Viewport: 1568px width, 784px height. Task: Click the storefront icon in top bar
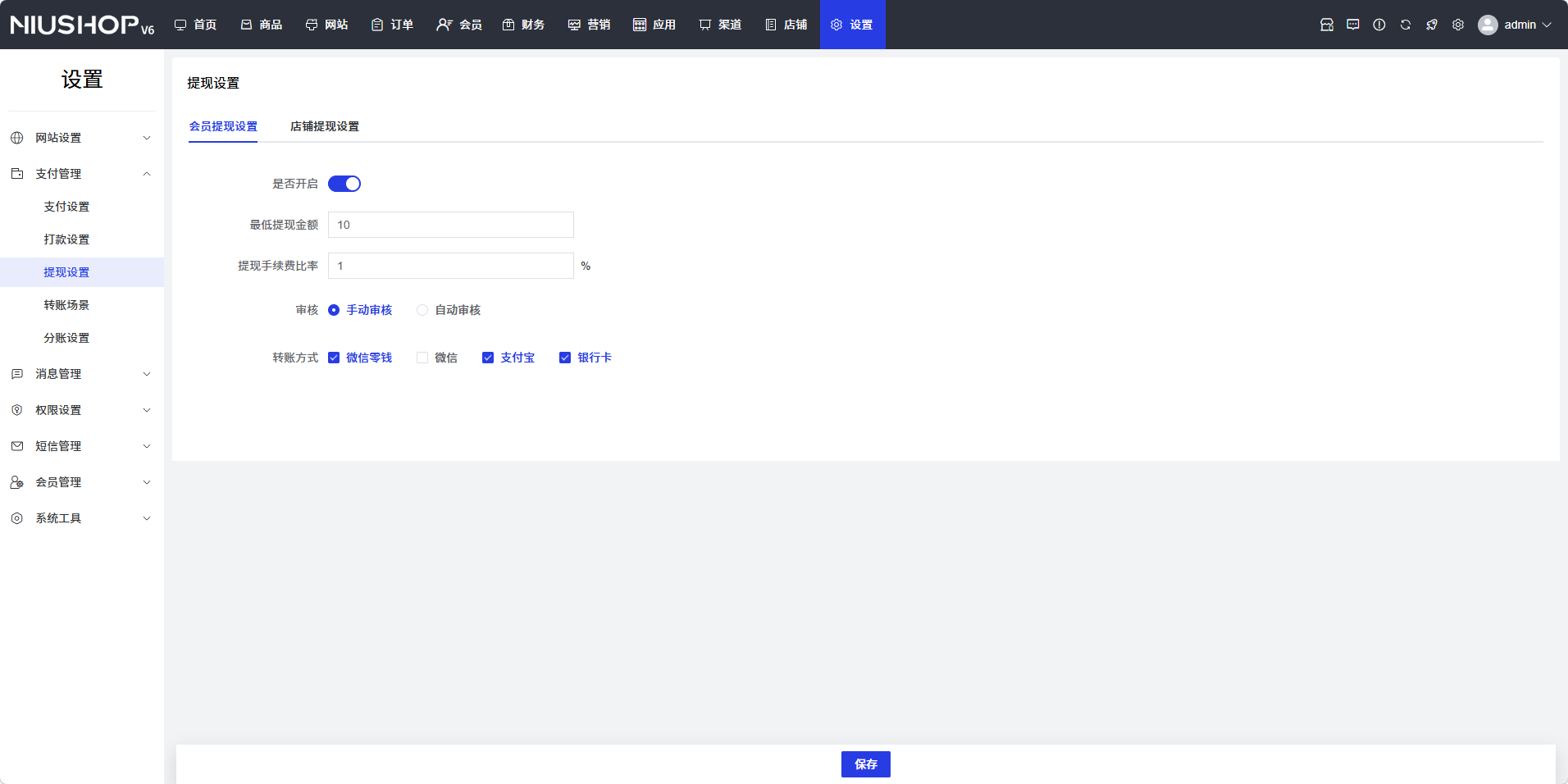[x=1326, y=25]
